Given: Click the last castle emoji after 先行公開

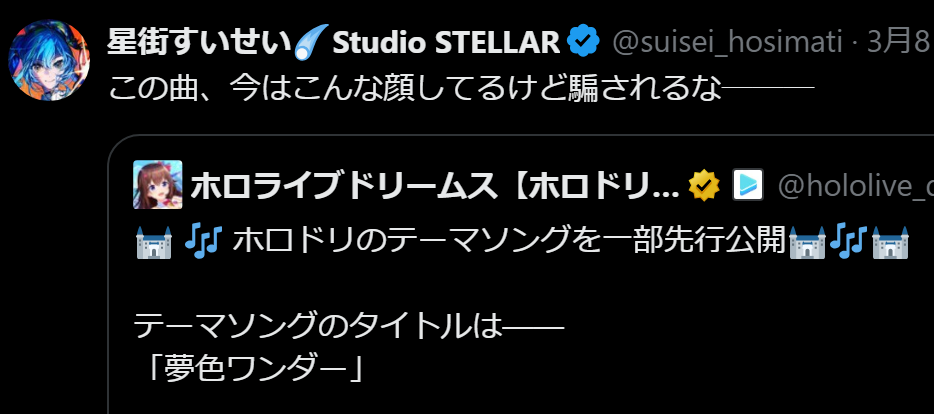Looking at the screenshot, I should coord(890,241).
